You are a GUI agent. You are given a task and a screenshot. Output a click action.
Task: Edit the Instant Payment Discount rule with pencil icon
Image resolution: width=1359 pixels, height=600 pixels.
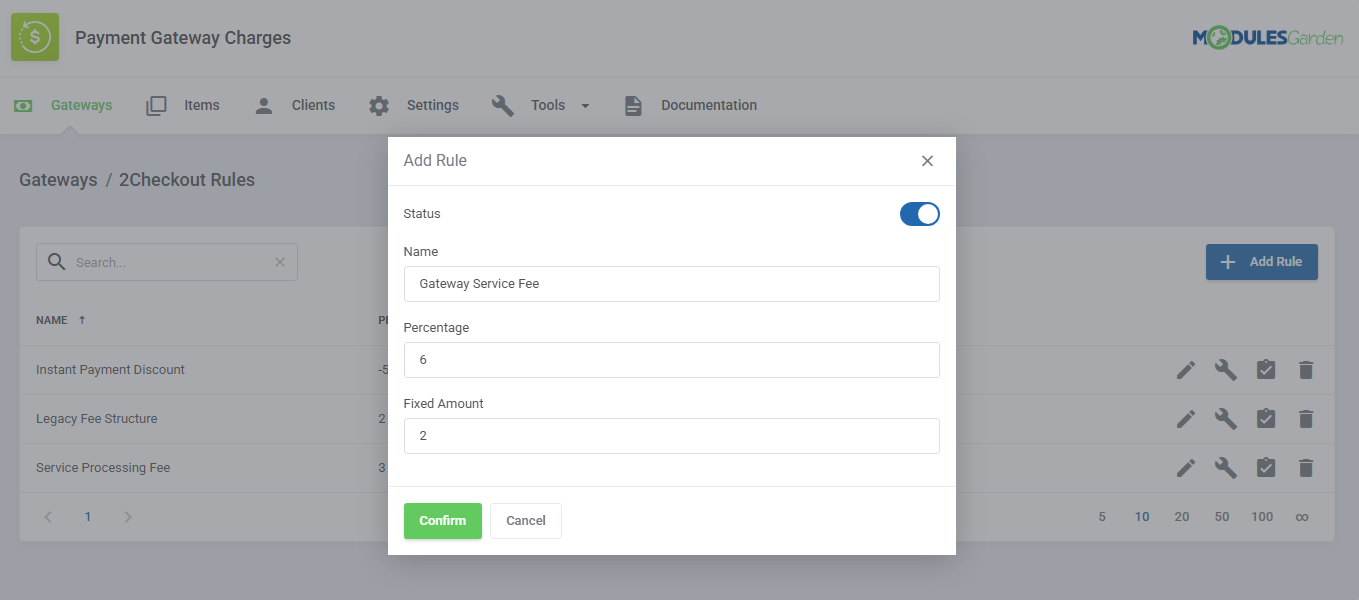[1186, 369]
